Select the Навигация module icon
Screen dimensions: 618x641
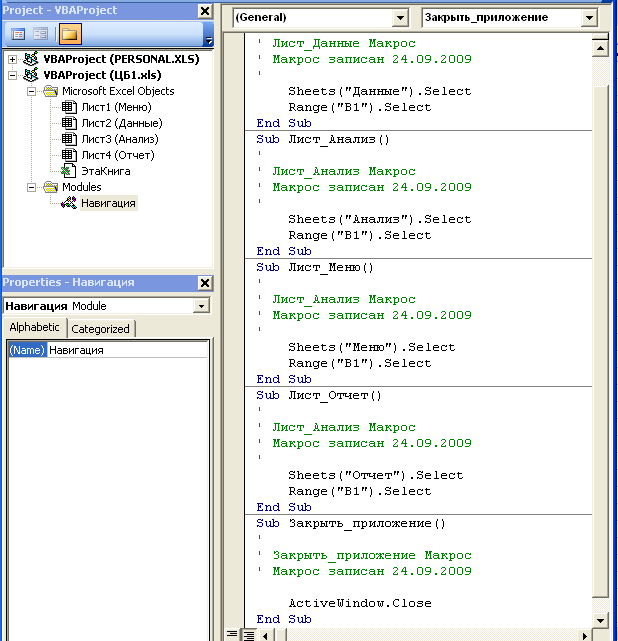click(69, 203)
